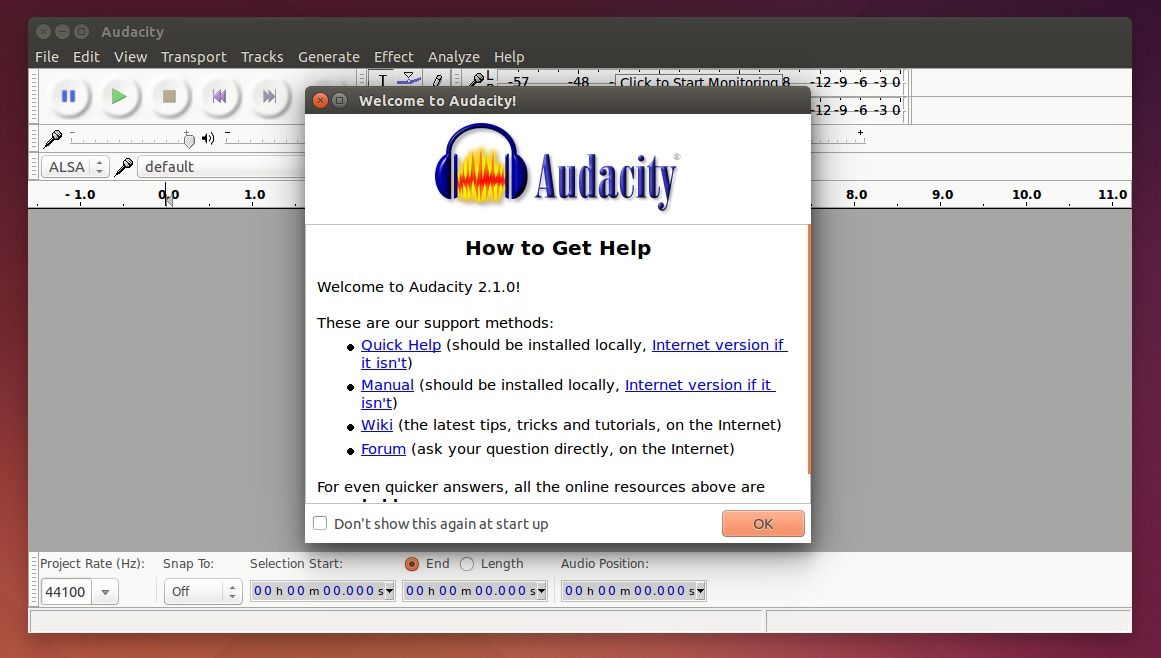1161x658 pixels.
Task: Click microphone icon on mixer toolbar
Action: pos(53,138)
